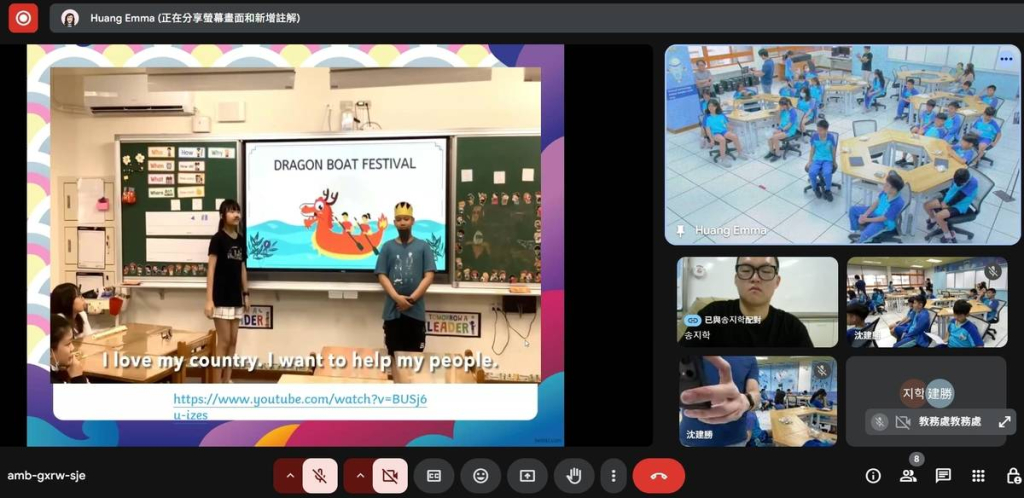Open options on Huang Emma's video tile
The height and width of the screenshot is (498, 1024).
coord(1006,59)
